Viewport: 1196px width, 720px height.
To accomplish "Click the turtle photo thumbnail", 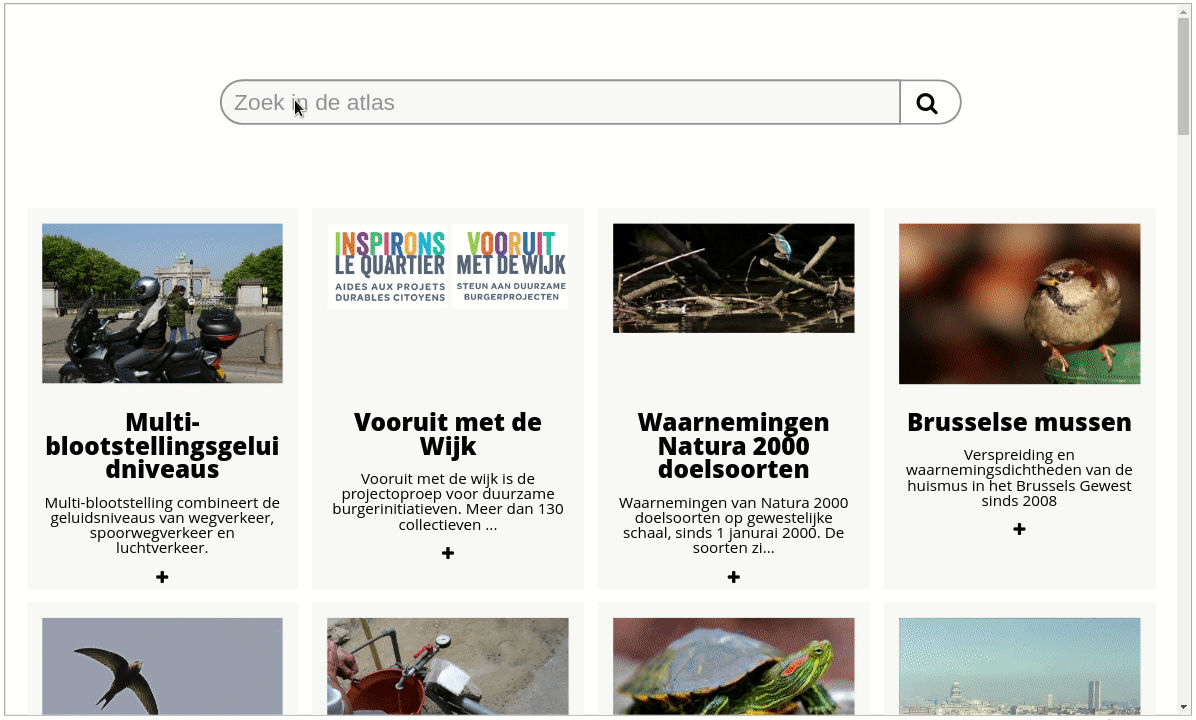I will pyautogui.click(x=733, y=668).
